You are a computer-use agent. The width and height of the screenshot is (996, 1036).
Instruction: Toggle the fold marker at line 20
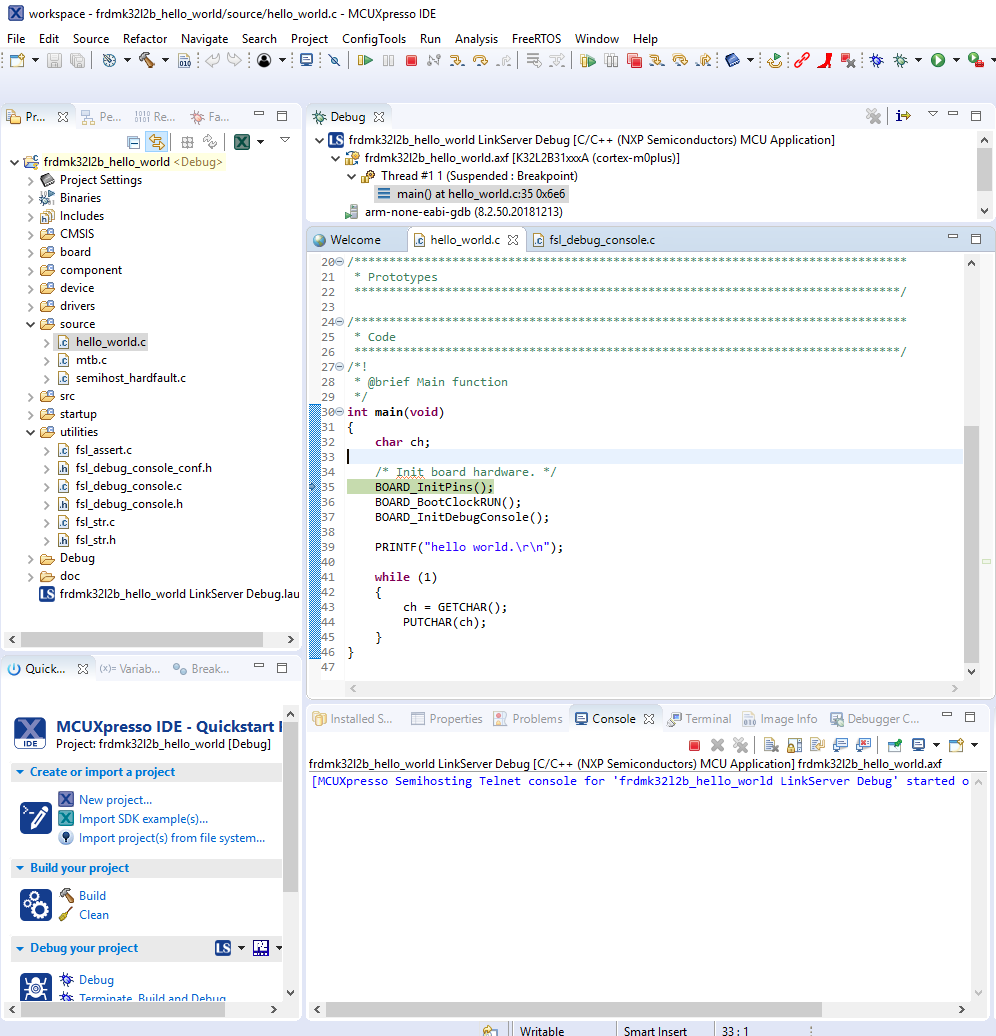click(x=340, y=262)
